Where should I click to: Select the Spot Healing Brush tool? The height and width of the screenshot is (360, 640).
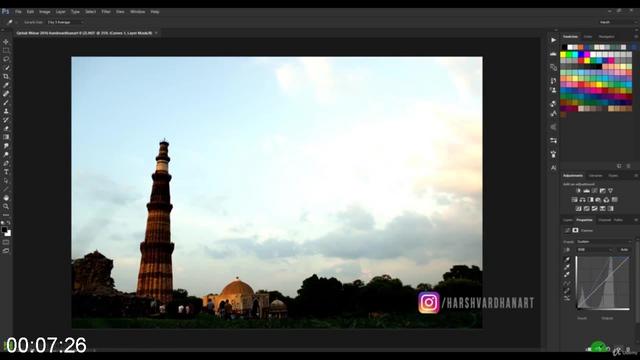6,94
